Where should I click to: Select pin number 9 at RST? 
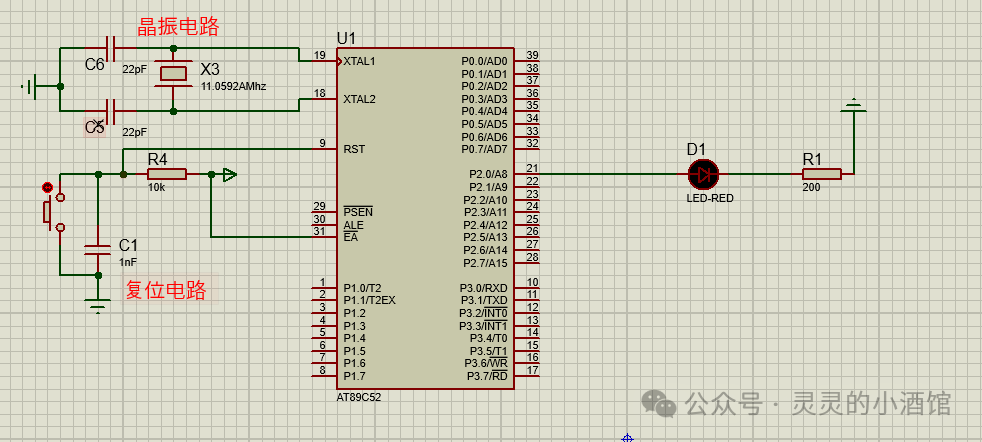[x=323, y=143]
